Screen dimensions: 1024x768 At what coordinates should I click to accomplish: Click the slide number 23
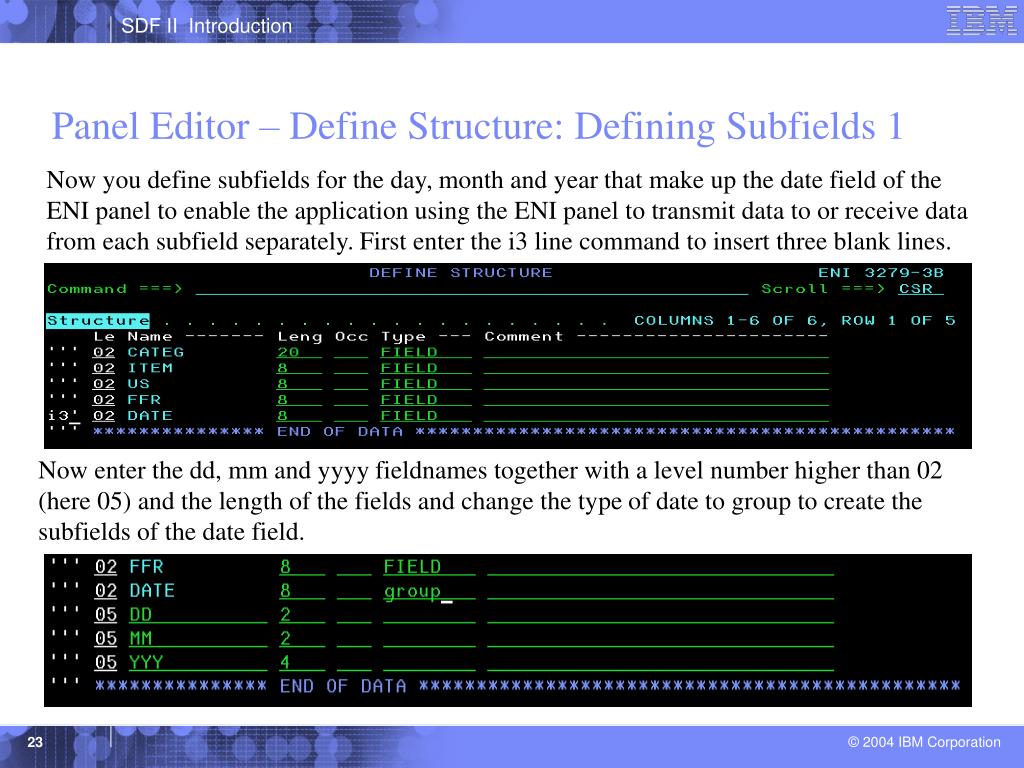pyautogui.click(x=35, y=742)
